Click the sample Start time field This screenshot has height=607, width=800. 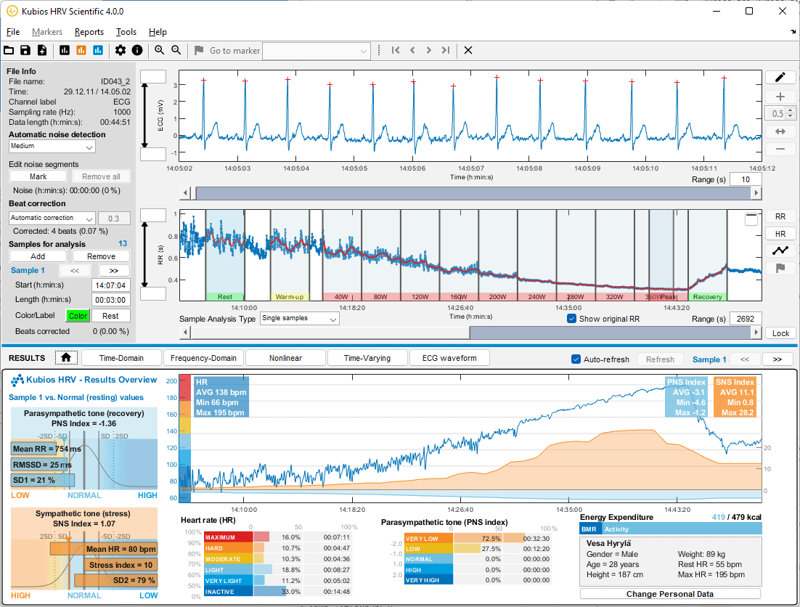[111, 285]
